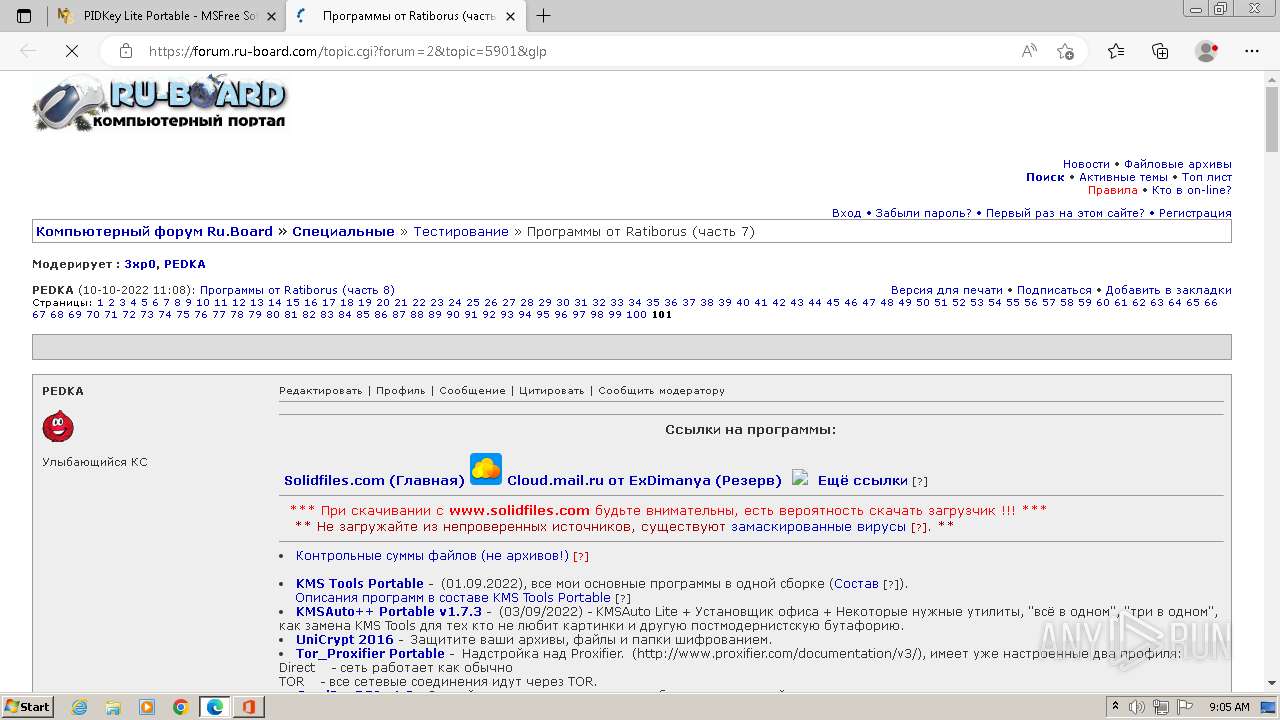
Task: Open Версия для печати link
Action: click(947, 290)
